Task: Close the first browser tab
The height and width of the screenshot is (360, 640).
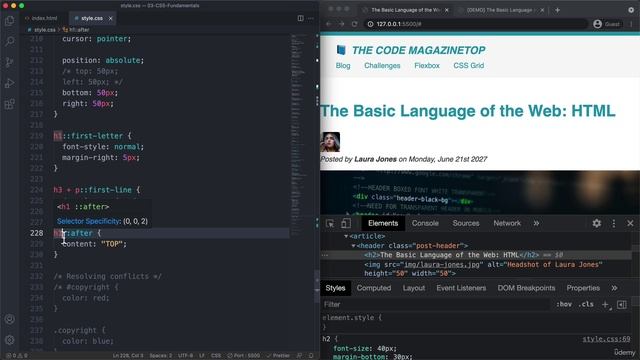Action: (447, 10)
